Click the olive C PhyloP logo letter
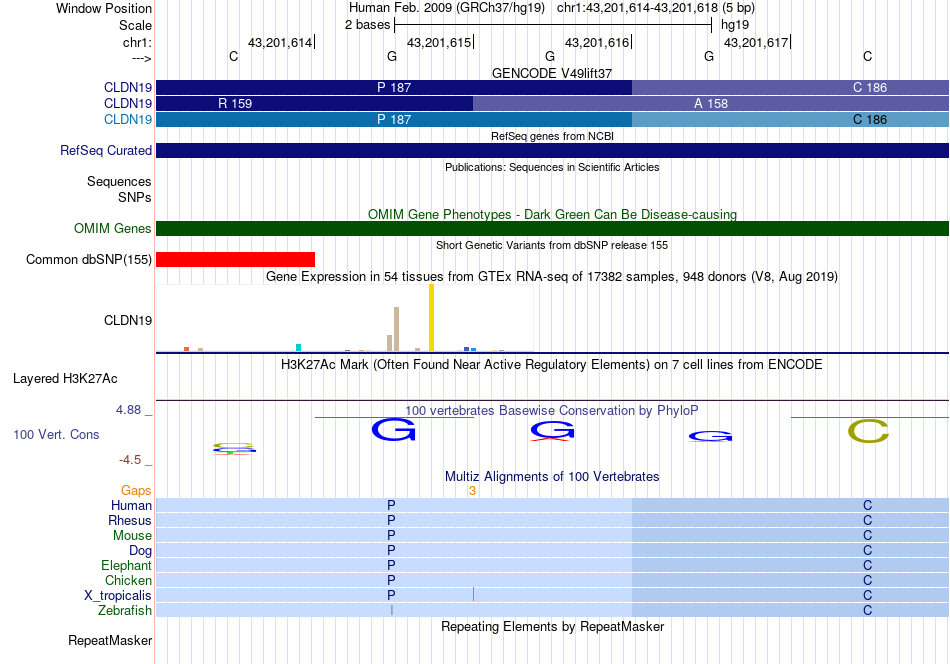The image size is (950, 664). pos(868,431)
